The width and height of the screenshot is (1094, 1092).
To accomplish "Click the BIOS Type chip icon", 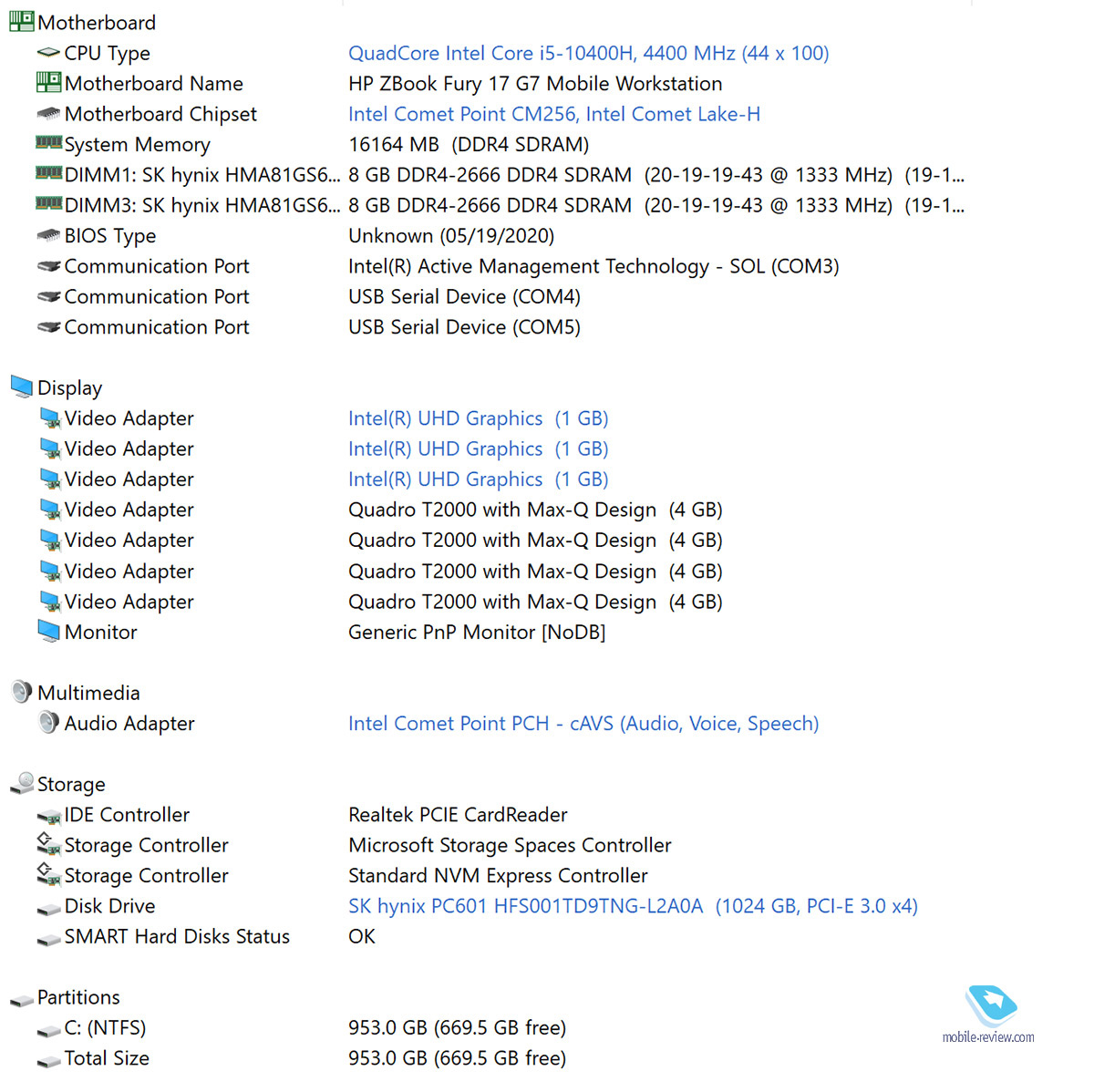I will [48, 235].
